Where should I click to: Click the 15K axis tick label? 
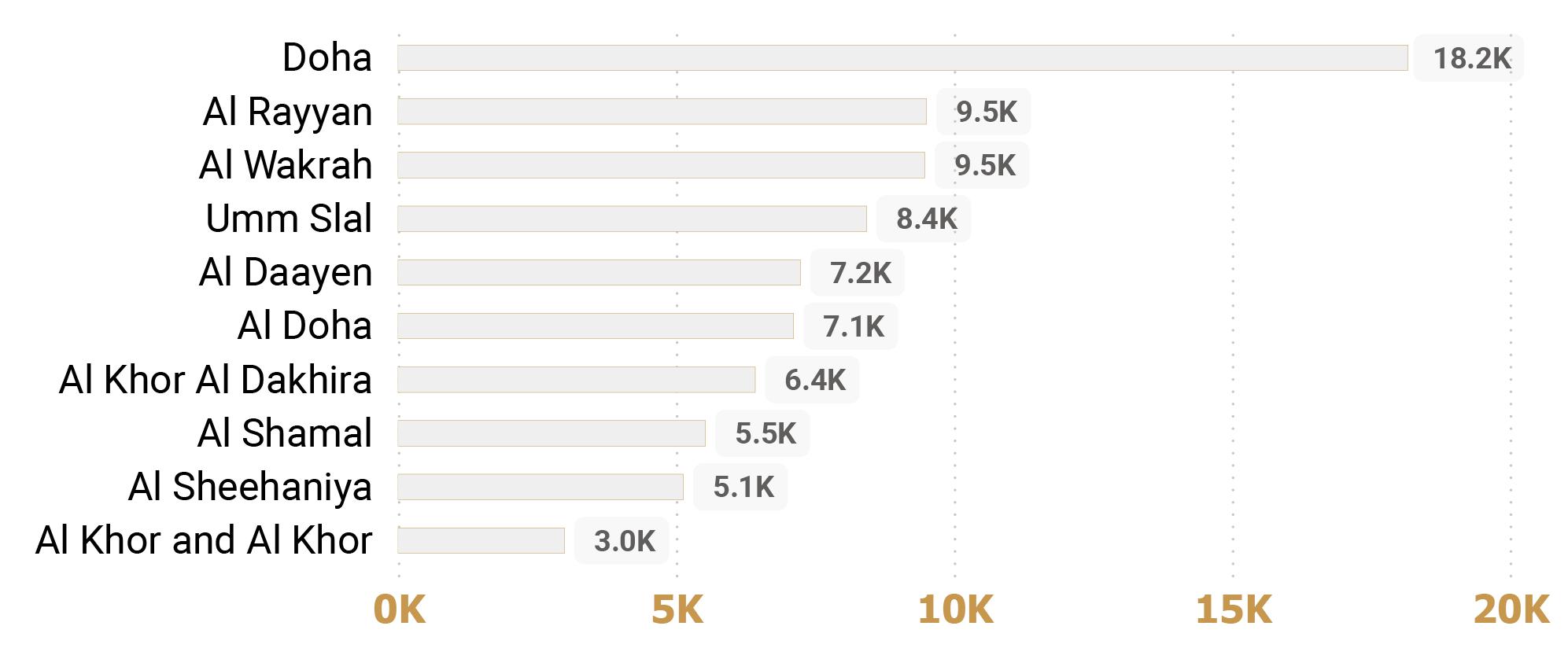[1233, 609]
